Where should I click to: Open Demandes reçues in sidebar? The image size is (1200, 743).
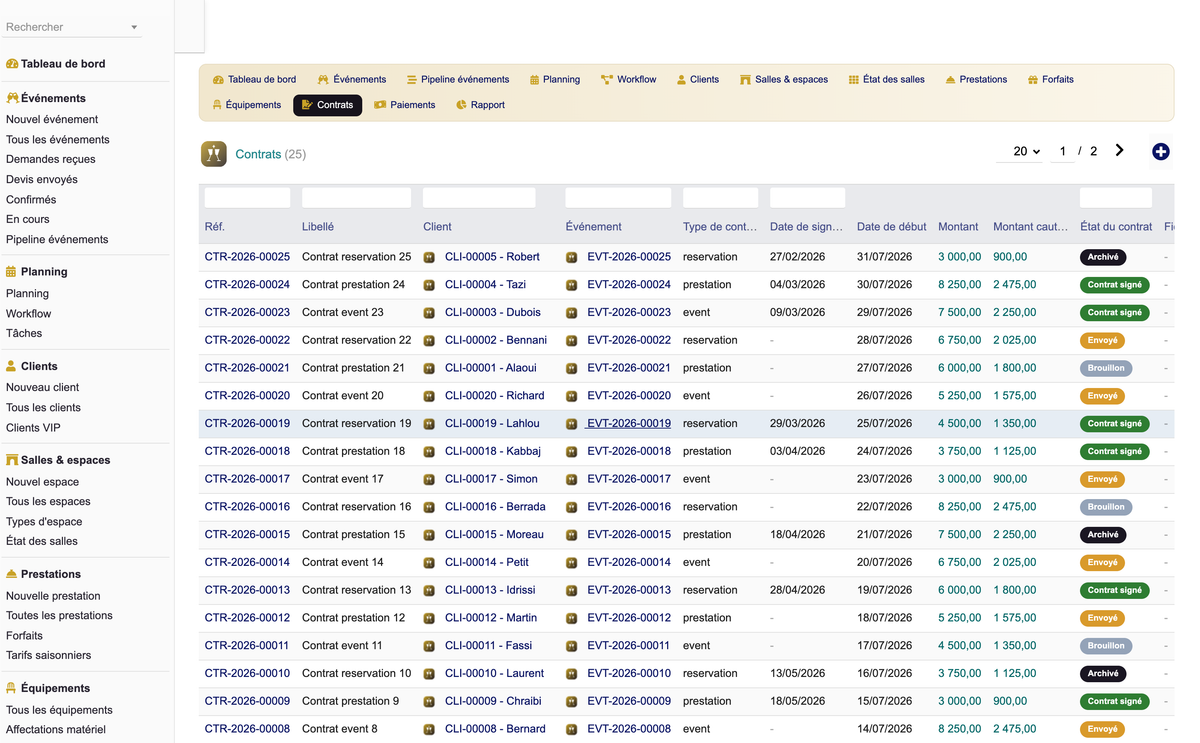click(51, 160)
